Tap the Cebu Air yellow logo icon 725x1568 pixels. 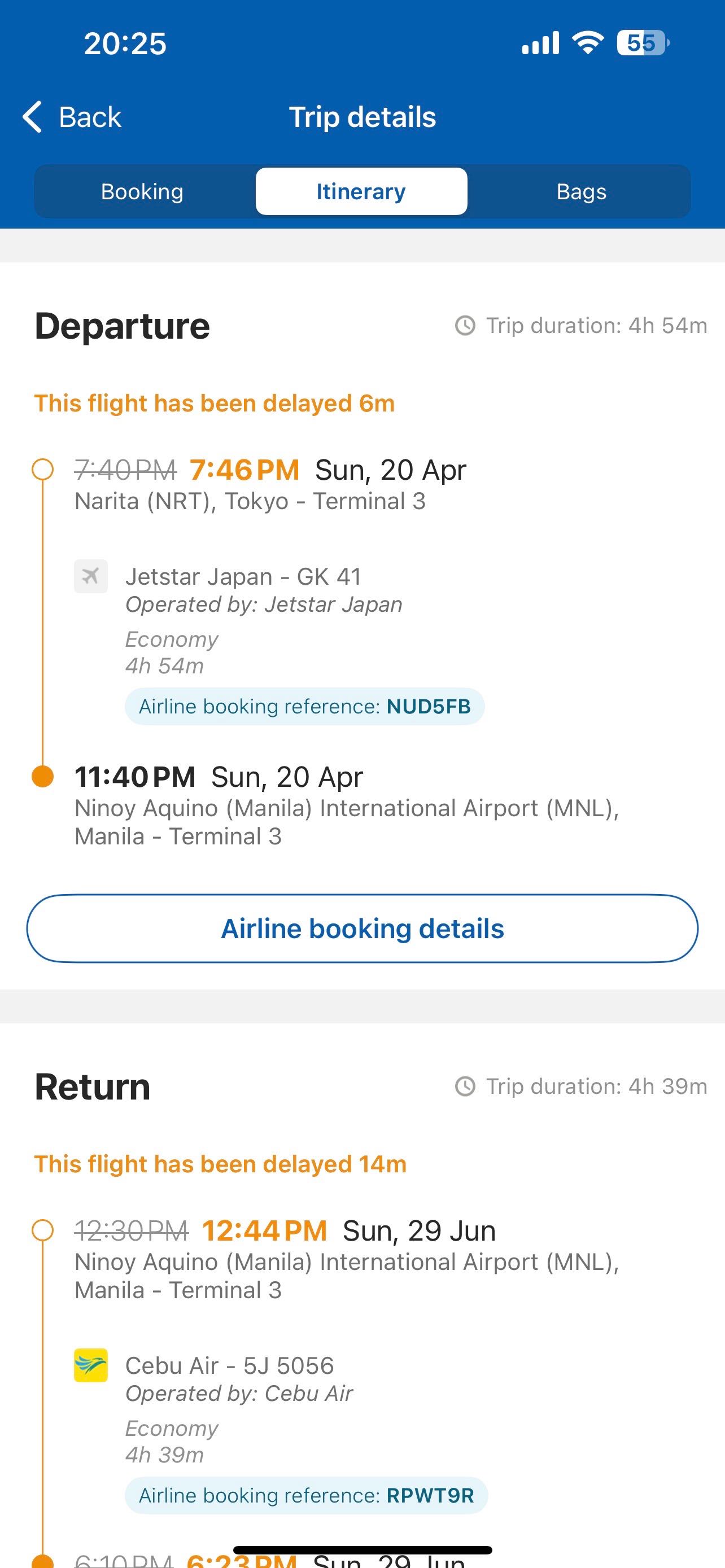click(x=91, y=1365)
